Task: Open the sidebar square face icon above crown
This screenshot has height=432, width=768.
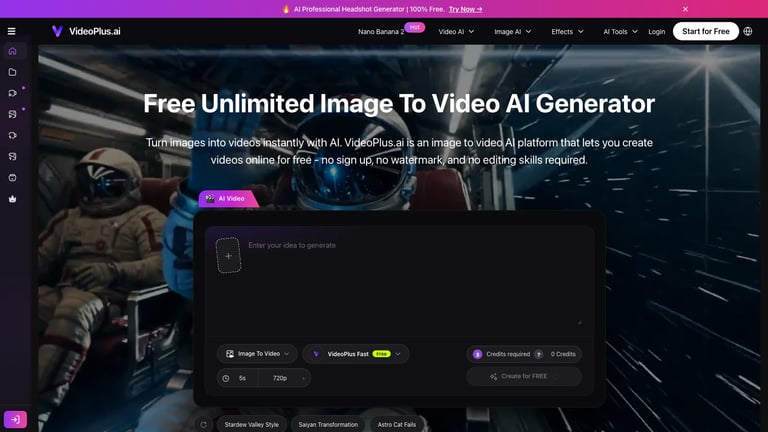Action: click(x=13, y=178)
